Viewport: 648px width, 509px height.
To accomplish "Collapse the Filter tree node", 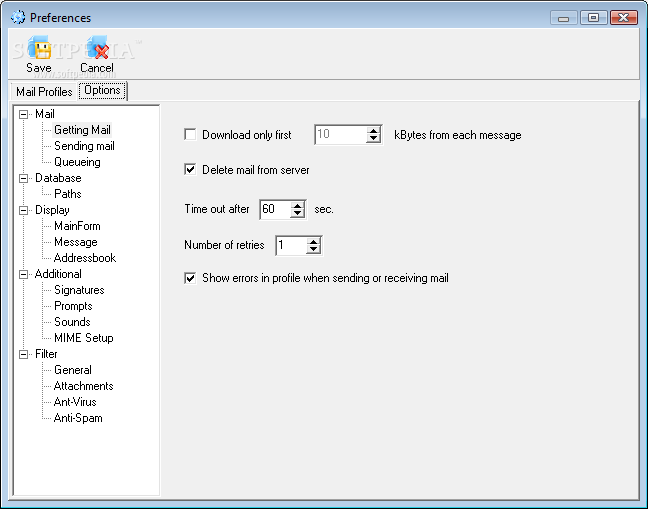I will 24,354.
